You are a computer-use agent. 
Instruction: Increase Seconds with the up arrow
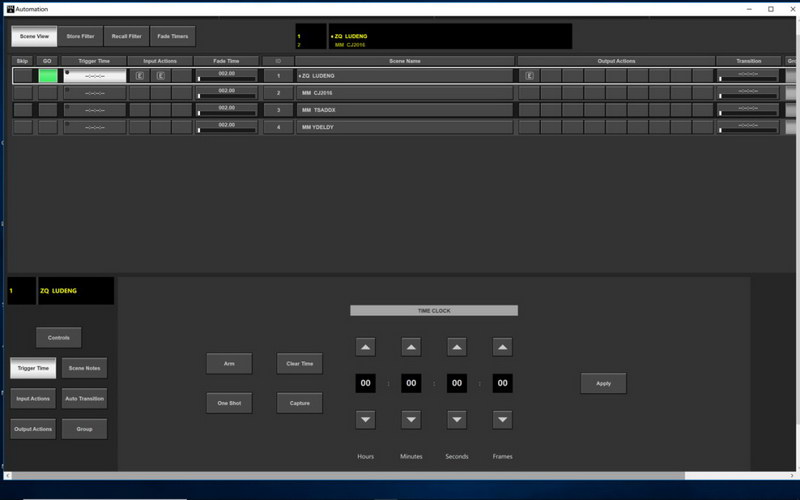(457, 347)
